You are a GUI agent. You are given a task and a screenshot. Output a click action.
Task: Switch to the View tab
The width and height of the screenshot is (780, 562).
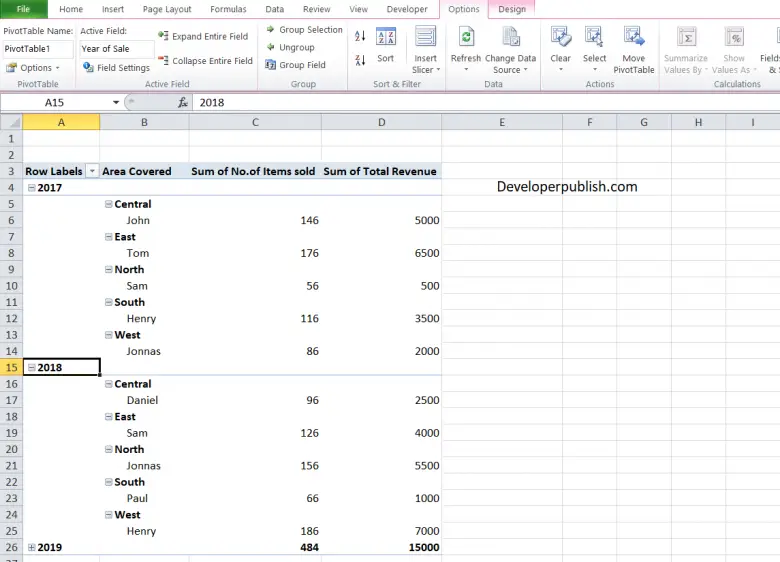point(358,9)
